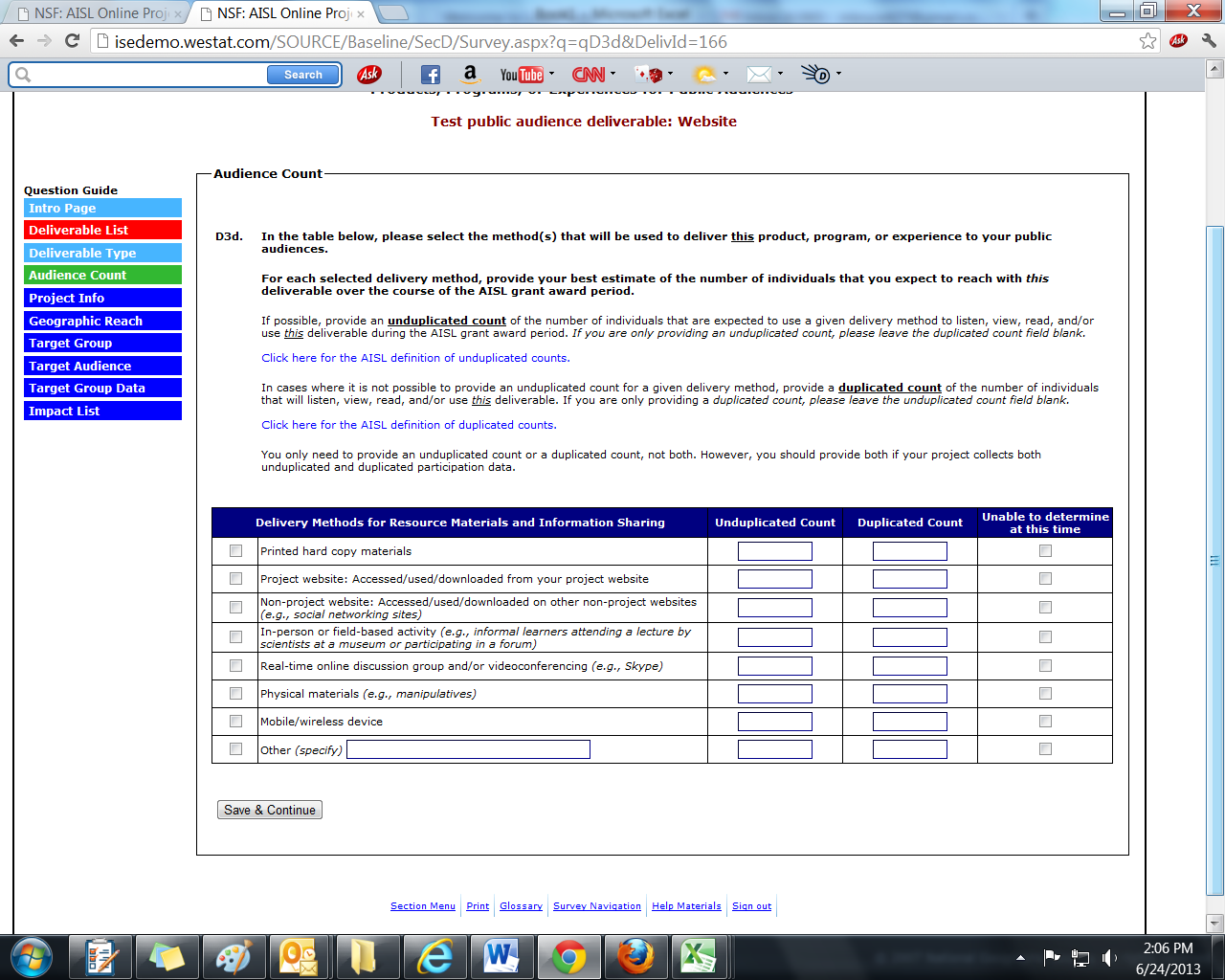Bookmark this page with the star icon
The width and height of the screenshot is (1225, 980).
coord(1147,41)
